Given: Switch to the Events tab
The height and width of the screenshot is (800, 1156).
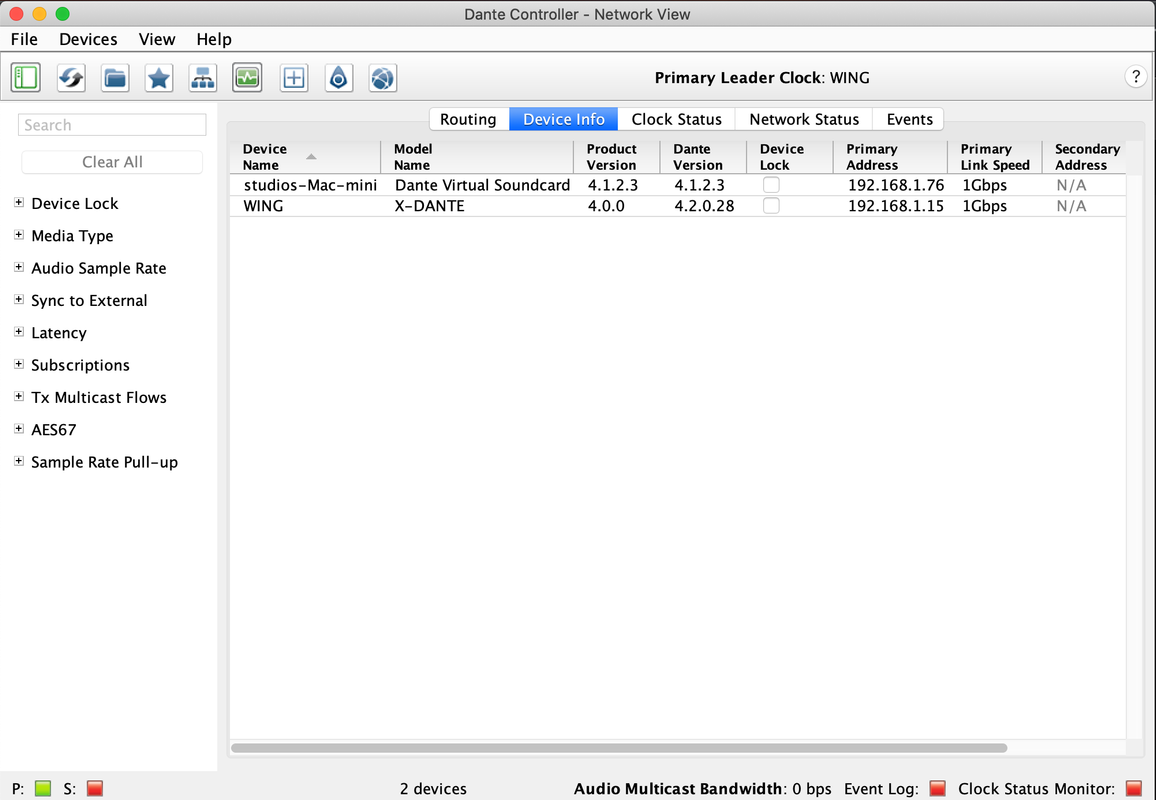Looking at the screenshot, I should coord(909,119).
